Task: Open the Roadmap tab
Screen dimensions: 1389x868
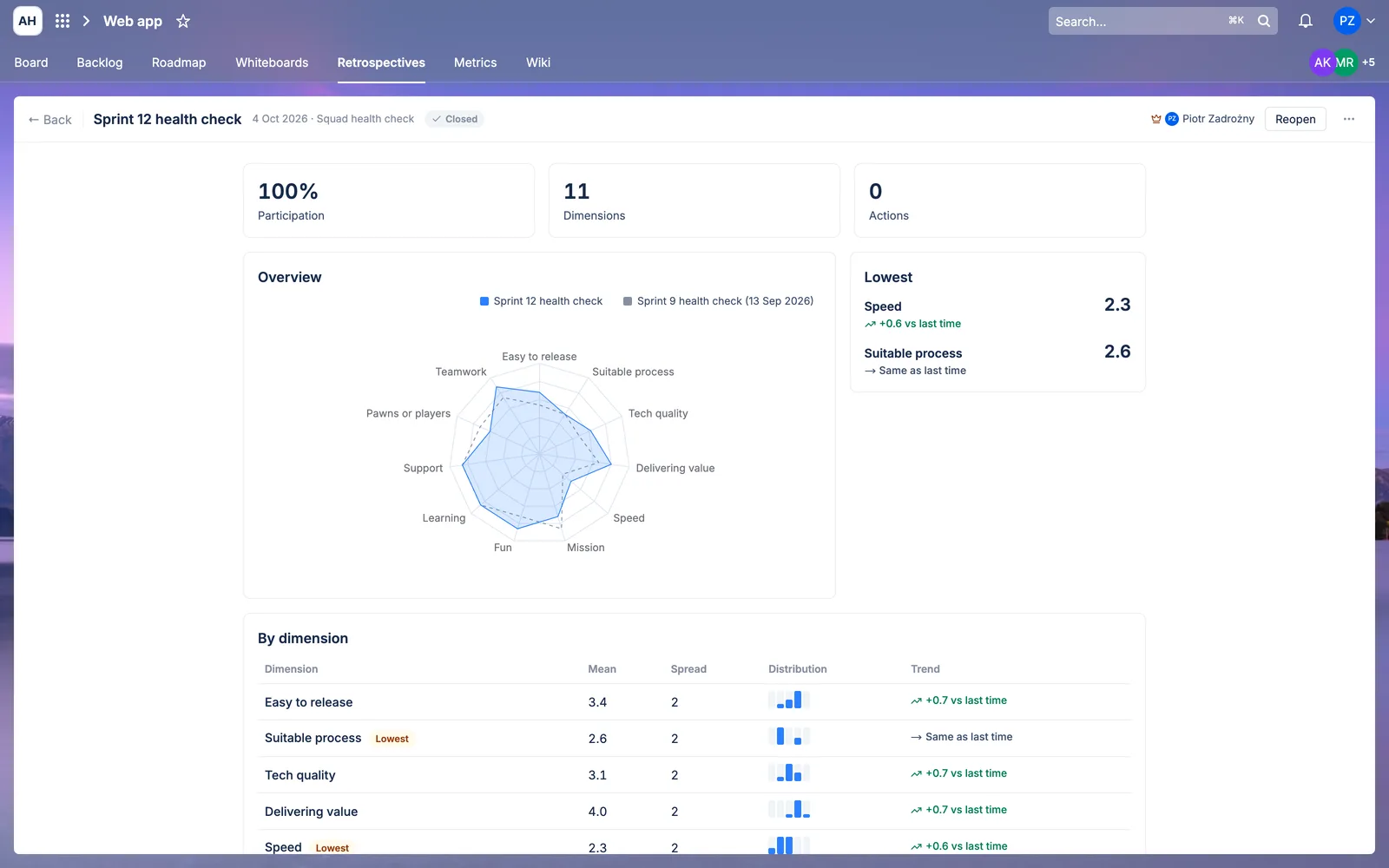Action: tap(179, 62)
